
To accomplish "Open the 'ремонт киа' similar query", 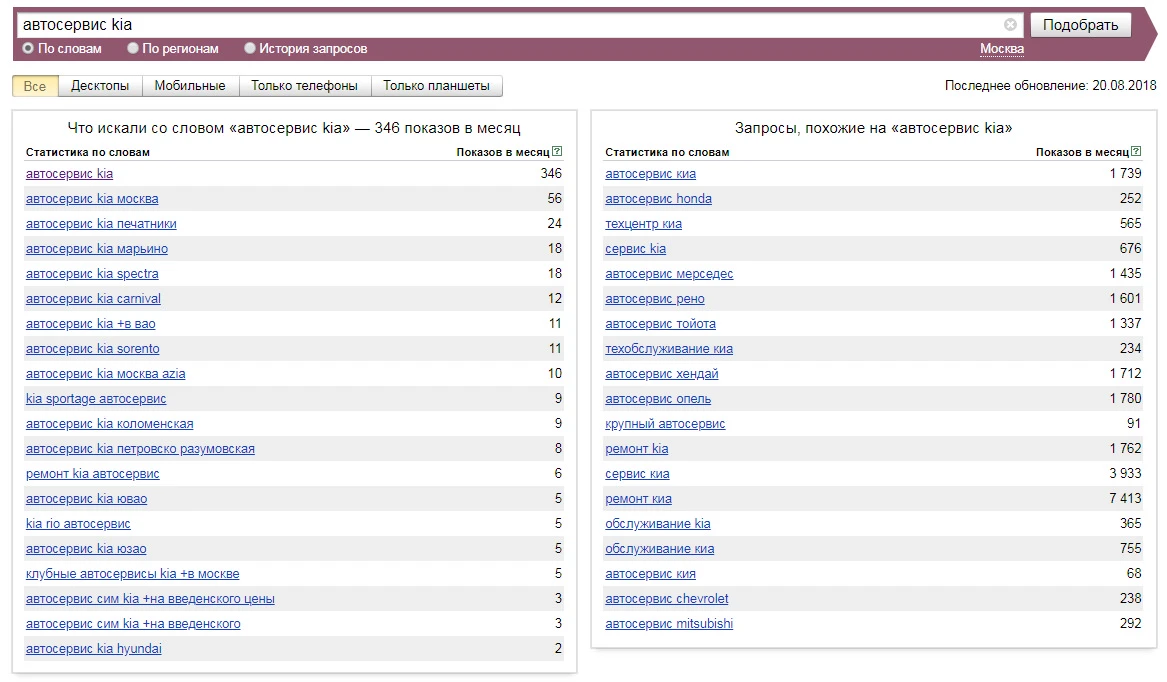I will point(638,499).
